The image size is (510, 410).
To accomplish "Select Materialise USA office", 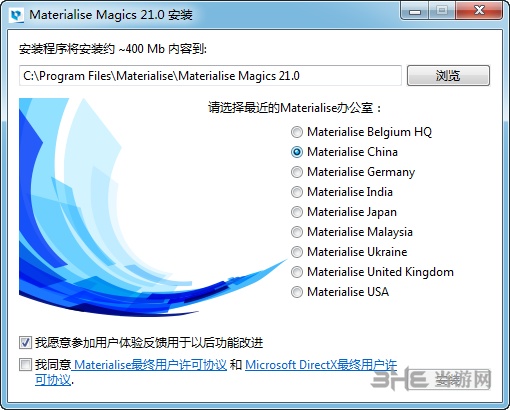I will (297, 292).
